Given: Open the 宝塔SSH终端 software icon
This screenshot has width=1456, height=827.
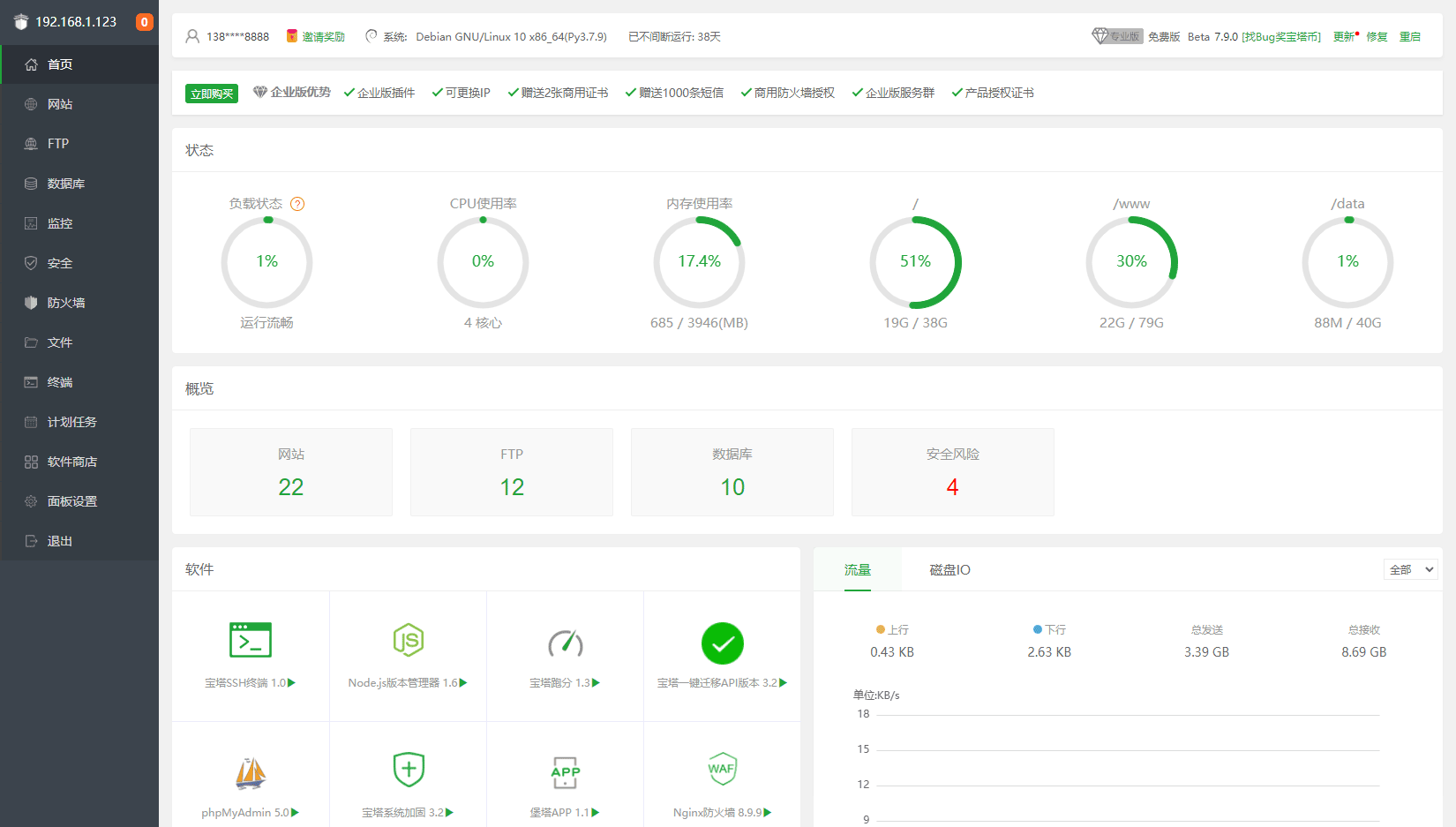Looking at the screenshot, I should pos(251,641).
